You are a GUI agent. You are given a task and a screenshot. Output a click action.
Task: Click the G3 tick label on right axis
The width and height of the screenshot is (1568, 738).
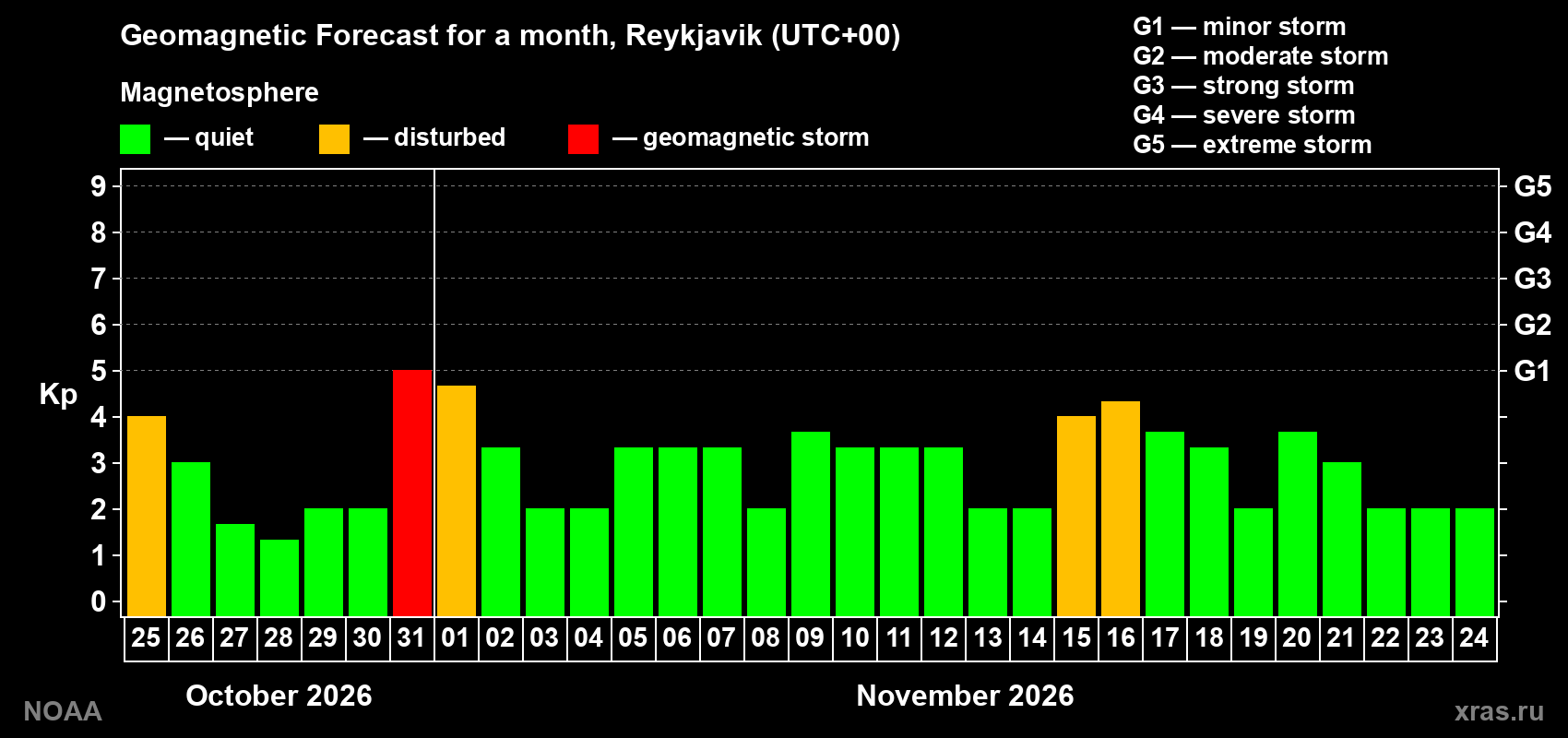[x=1533, y=279]
